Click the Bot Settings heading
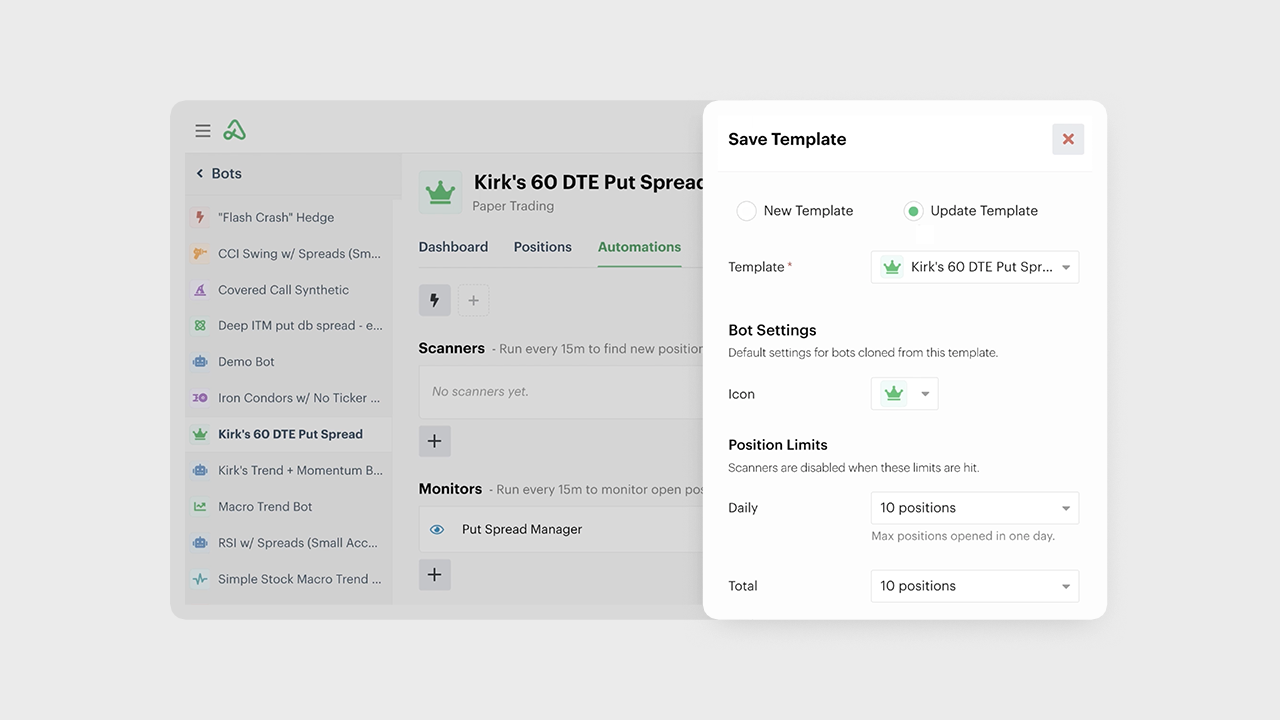This screenshot has width=1280, height=720. click(x=772, y=330)
